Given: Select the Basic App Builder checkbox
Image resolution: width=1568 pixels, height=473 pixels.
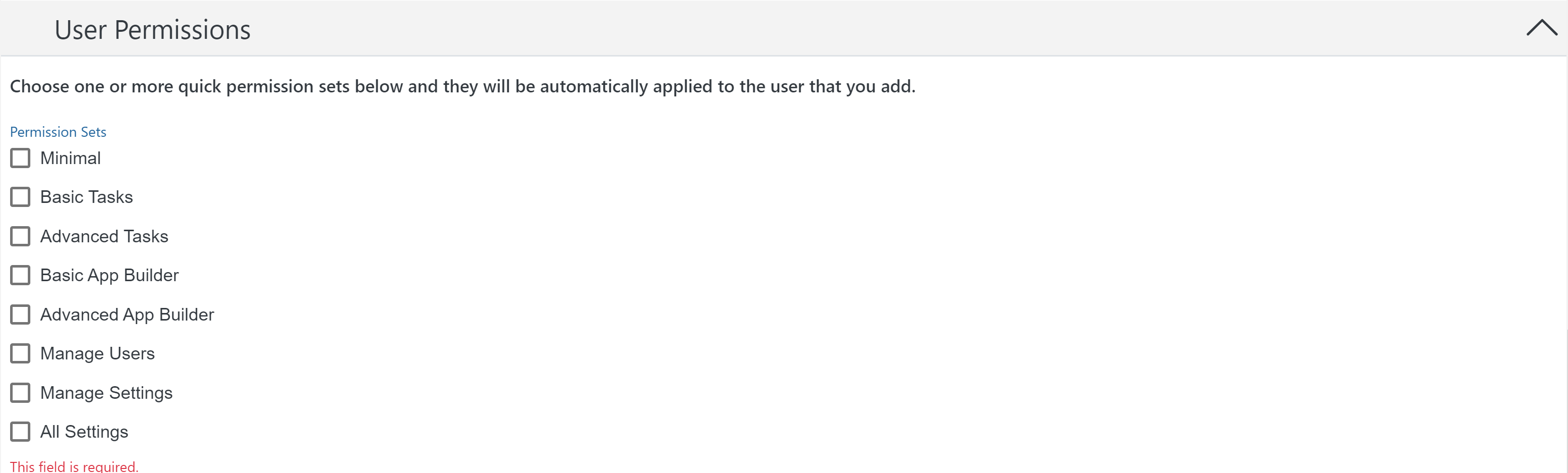Looking at the screenshot, I should pyautogui.click(x=20, y=276).
